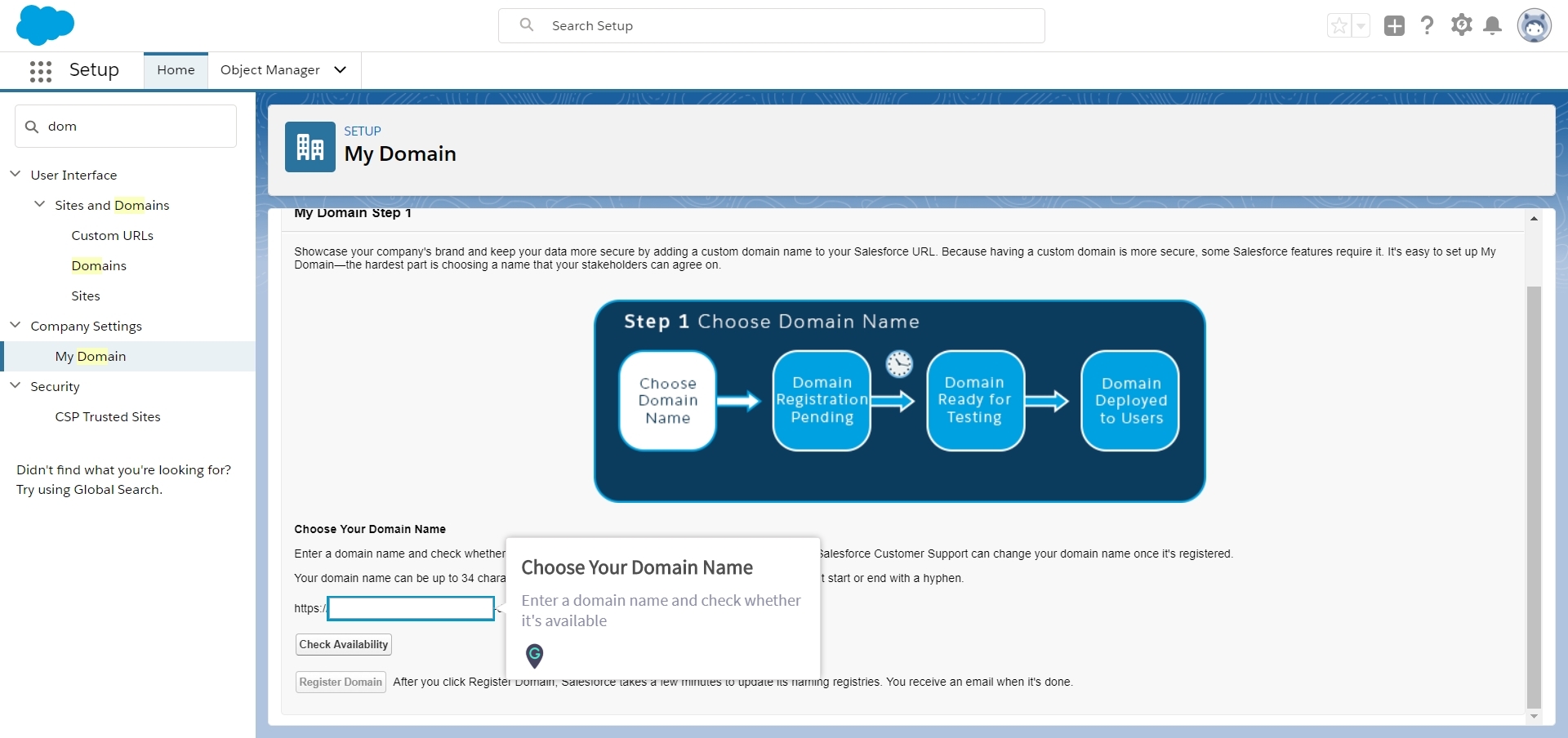
Task: Open the notifications bell
Action: pyautogui.click(x=1493, y=26)
